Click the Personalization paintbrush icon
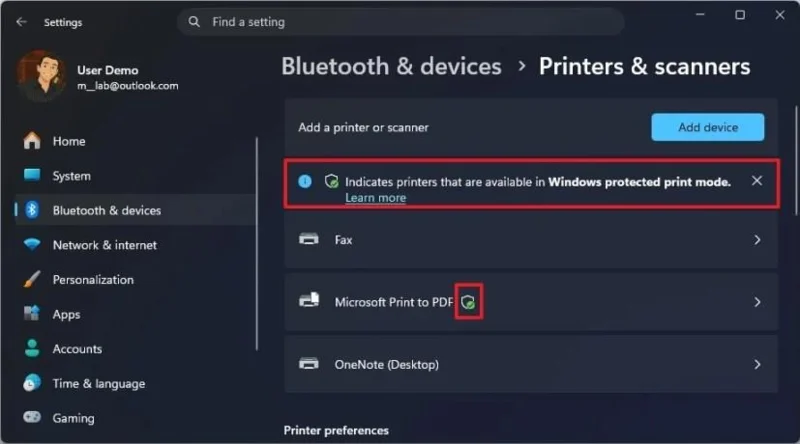Image resolution: width=800 pixels, height=444 pixels. point(32,279)
